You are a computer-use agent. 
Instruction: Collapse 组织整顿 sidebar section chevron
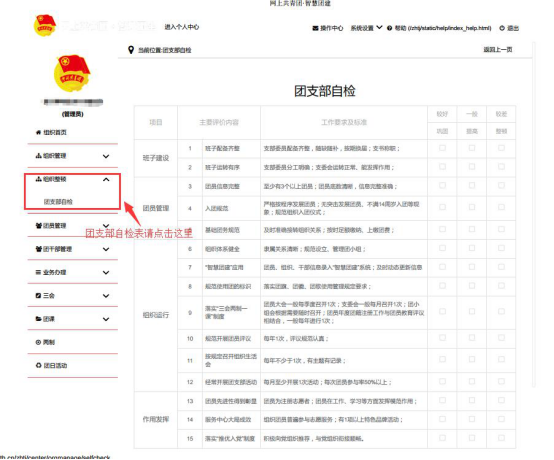[106, 179]
